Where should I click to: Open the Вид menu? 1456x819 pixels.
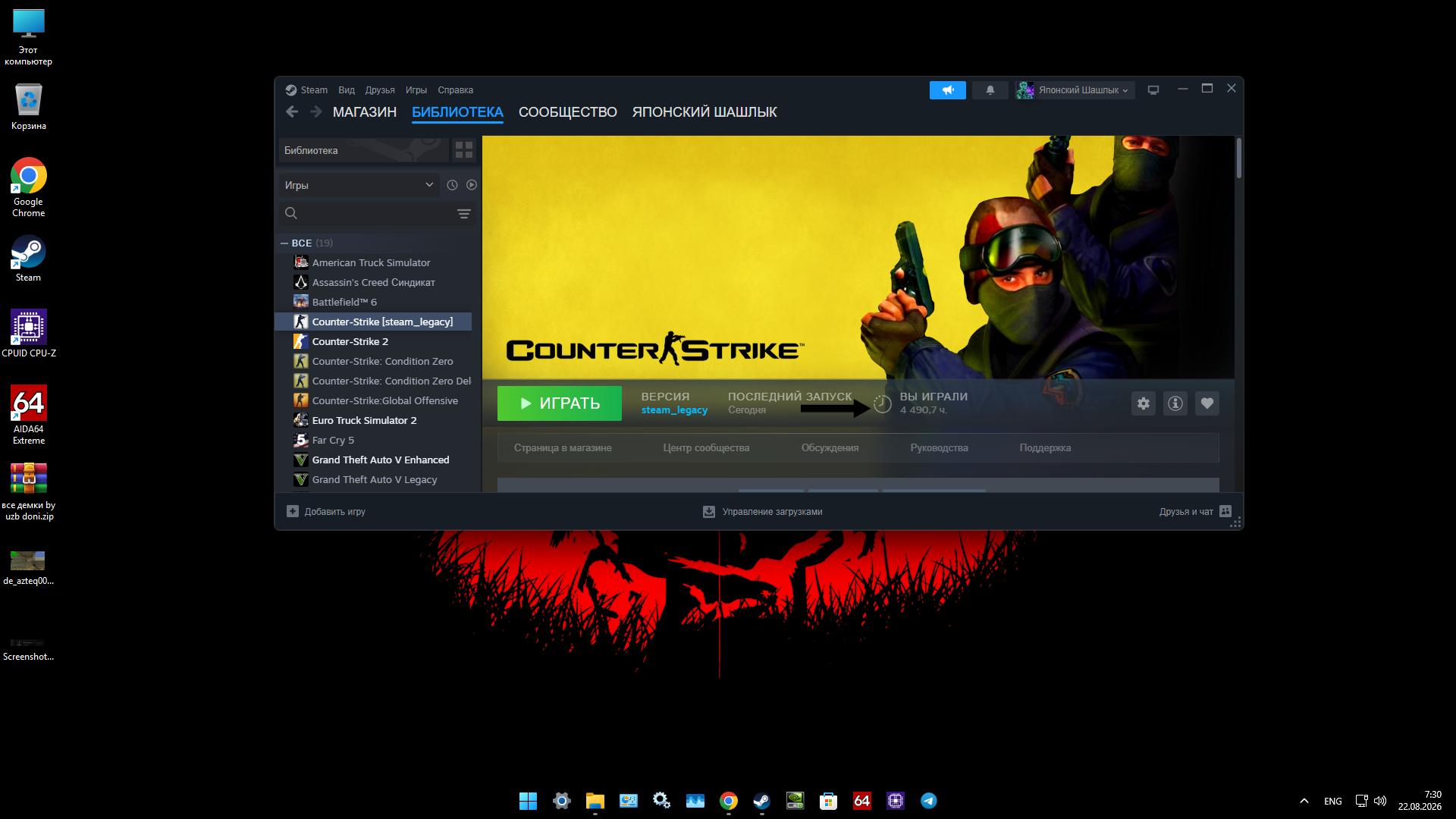[x=347, y=90]
